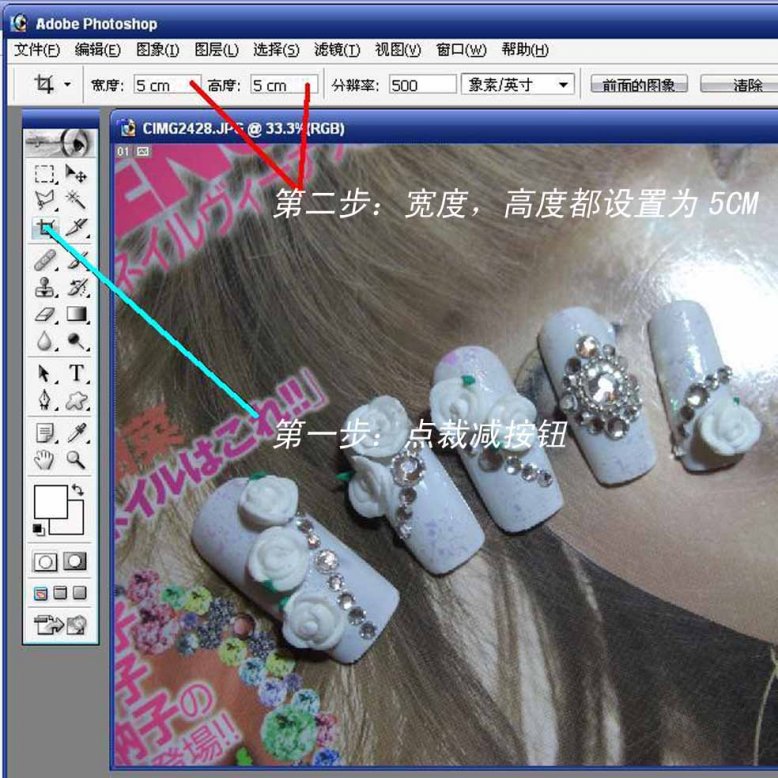Open the 滤镜 (Filter) menu

pyautogui.click(x=336, y=50)
